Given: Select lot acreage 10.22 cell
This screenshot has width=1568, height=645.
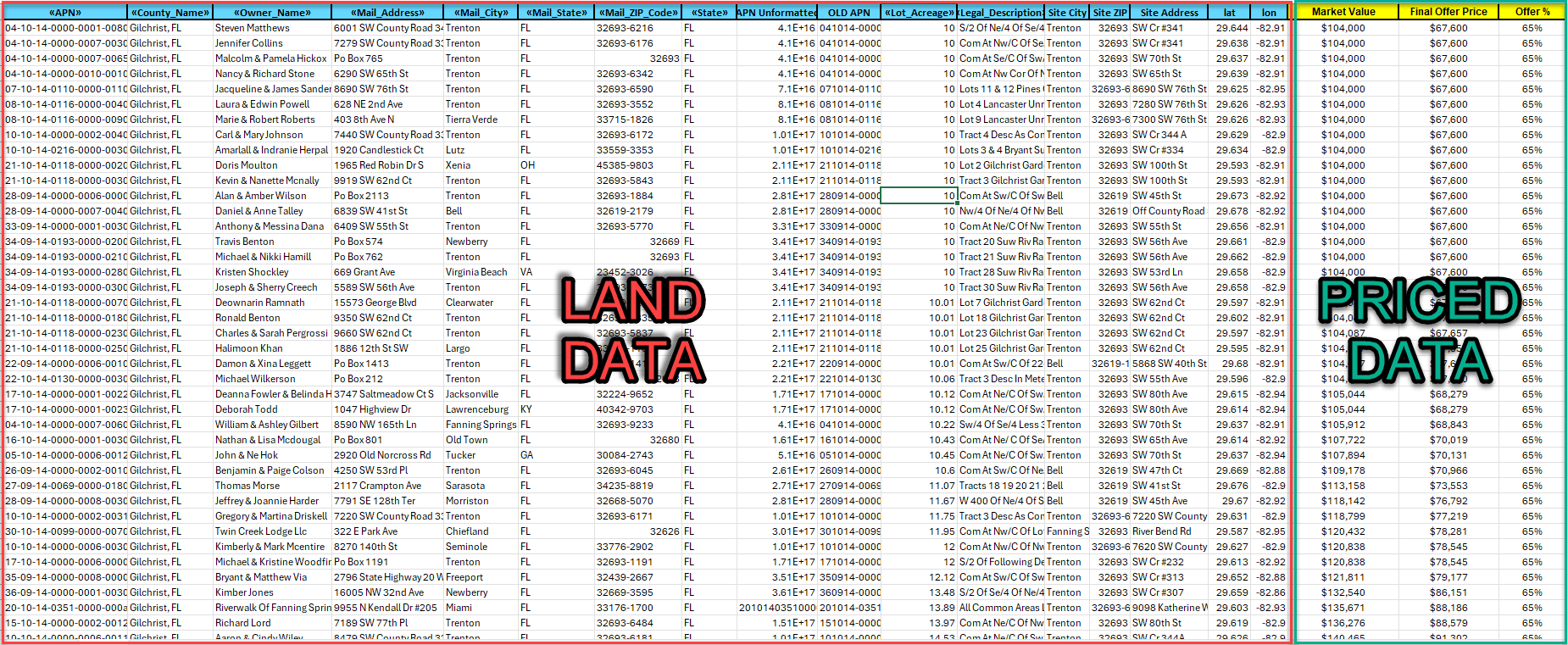Looking at the screenshot, I should point(919,425).
